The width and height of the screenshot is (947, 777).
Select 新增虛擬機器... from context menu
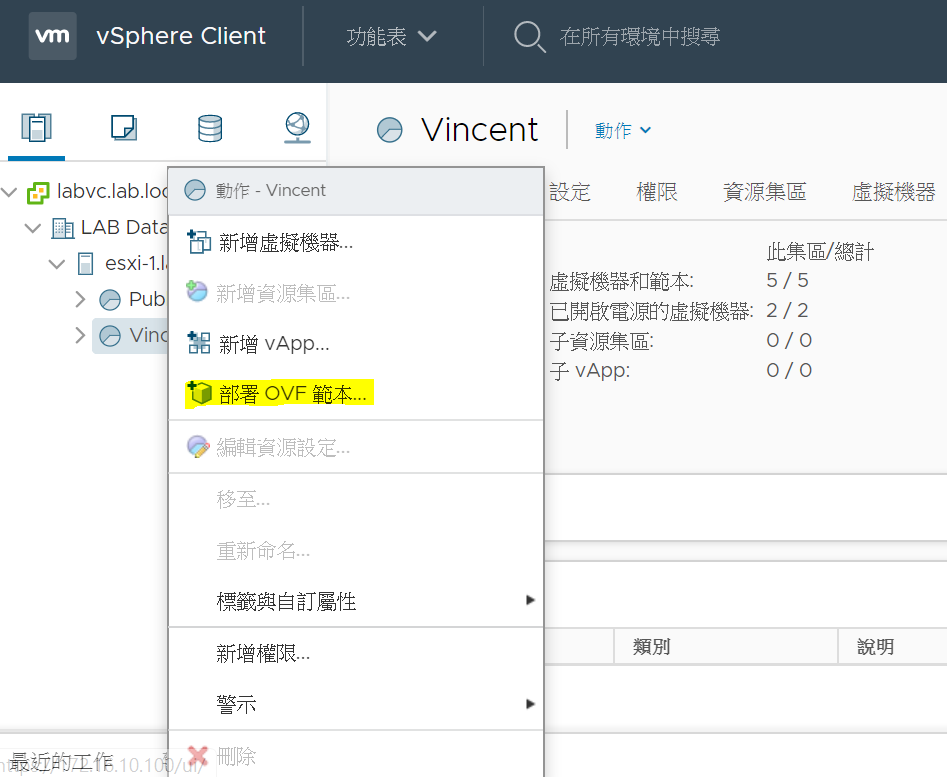[x=356, y=242]
